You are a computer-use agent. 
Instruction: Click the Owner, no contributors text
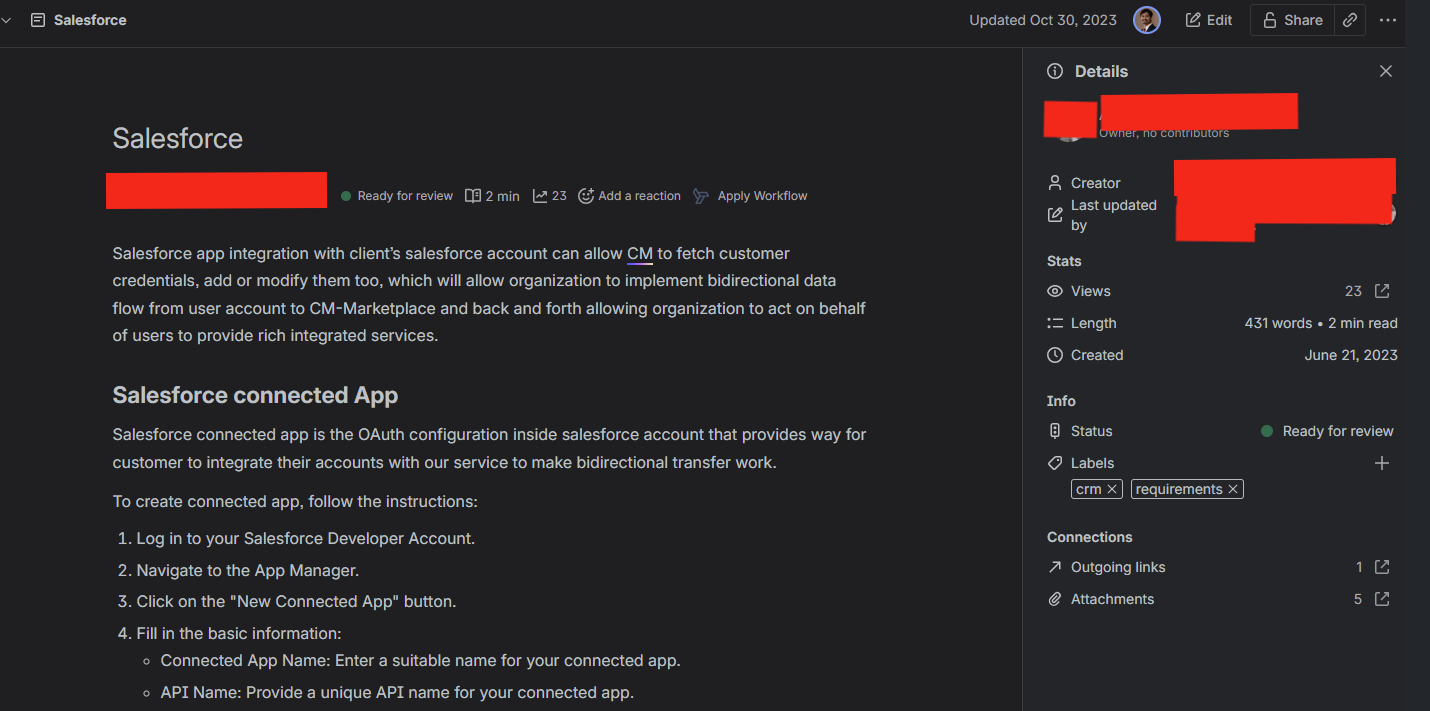pos(1164,133)
